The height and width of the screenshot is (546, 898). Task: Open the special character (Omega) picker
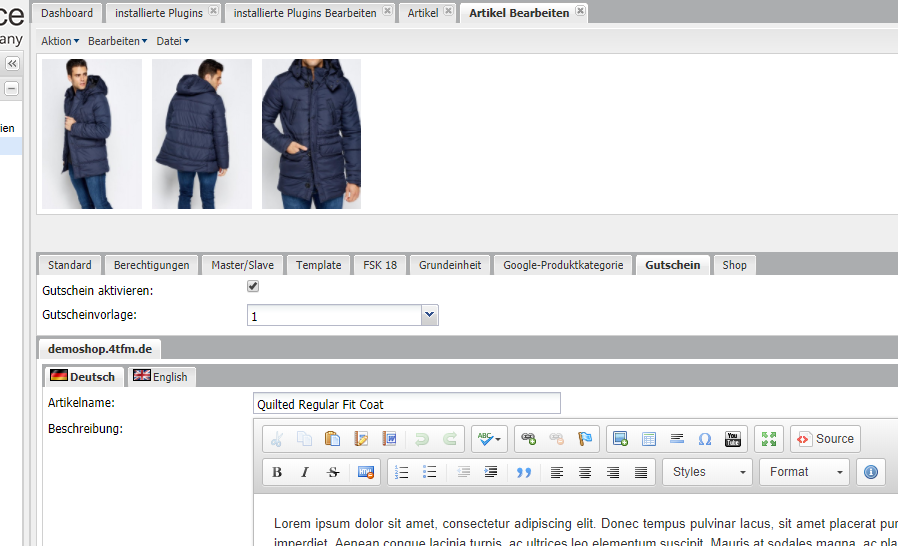[x=704, y=439]
